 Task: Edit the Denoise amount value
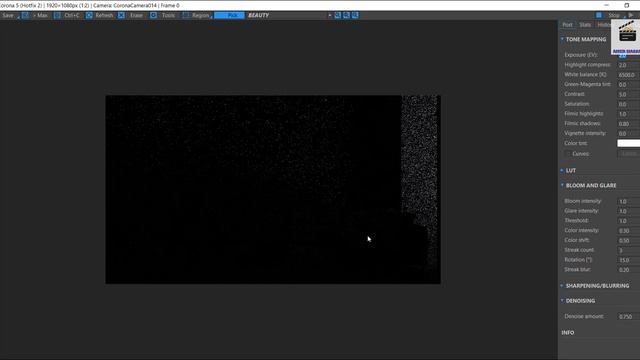click(x=629, y=316)
